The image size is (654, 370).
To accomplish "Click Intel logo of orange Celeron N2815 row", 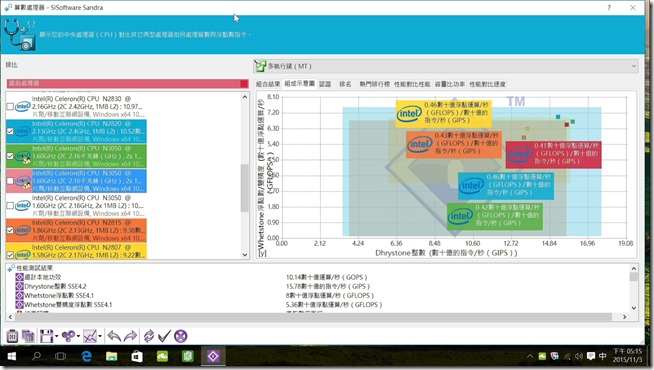I will point(23,230).
